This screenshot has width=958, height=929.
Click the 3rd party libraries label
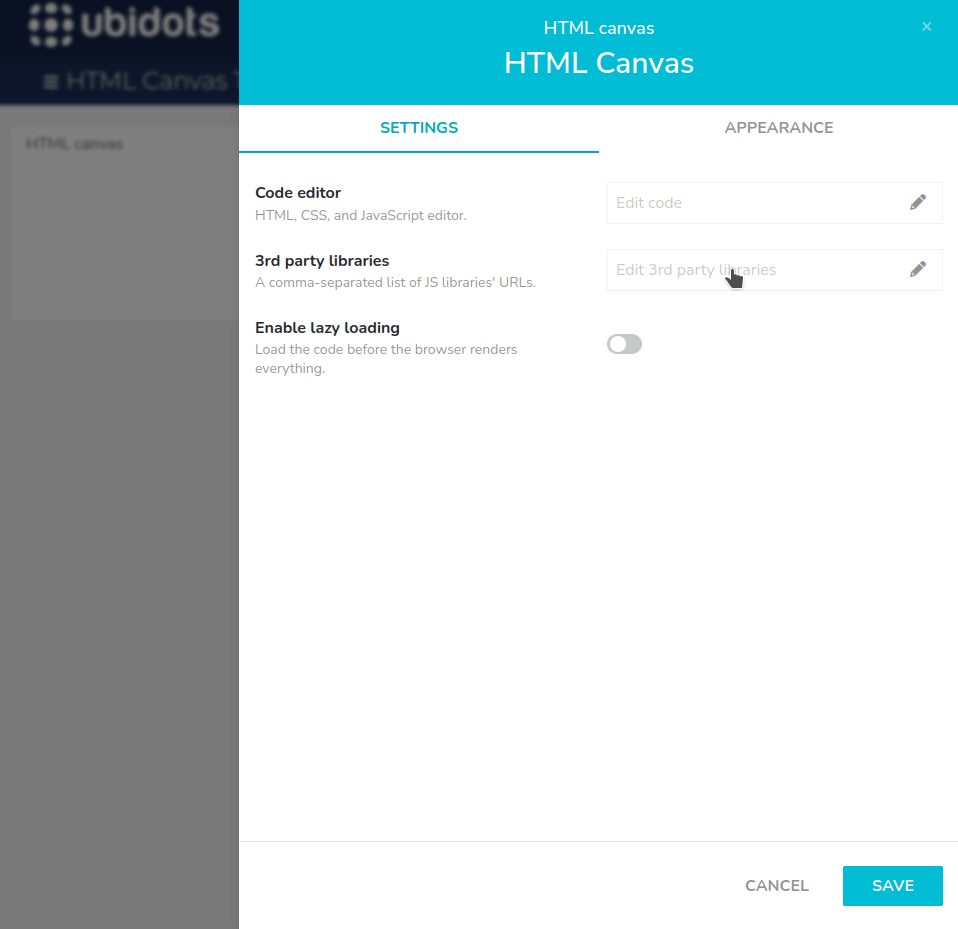(x=322, y=261)
